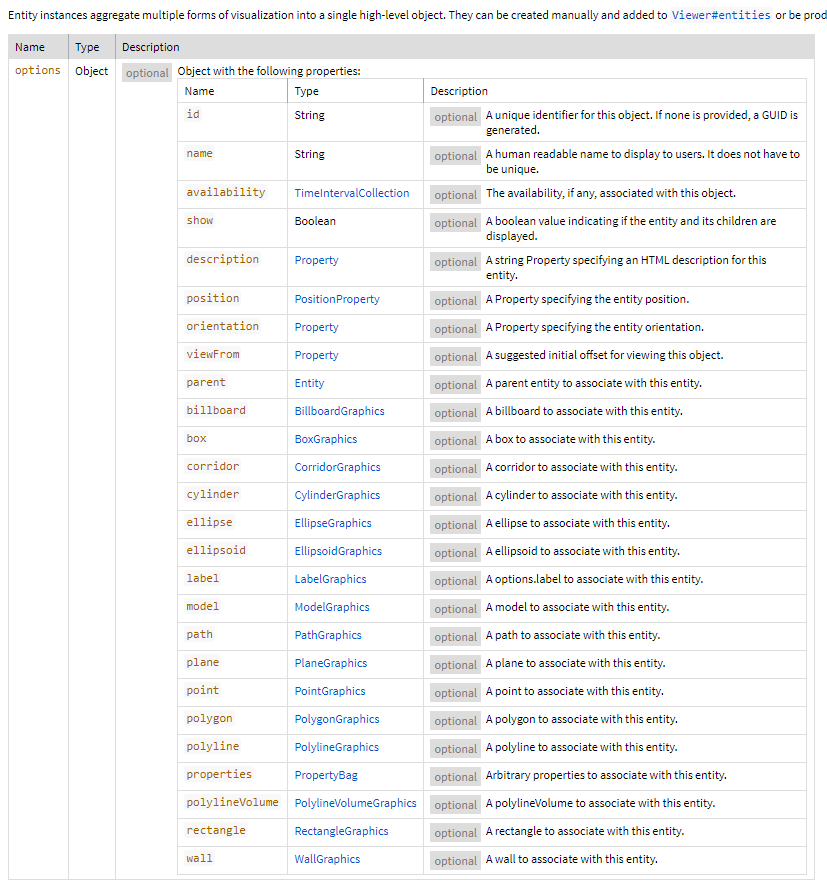Image resolution: width=827 pixels, height=887 pixels.
Task: Open the ModelGraphics link
Action: coord(331,607)
